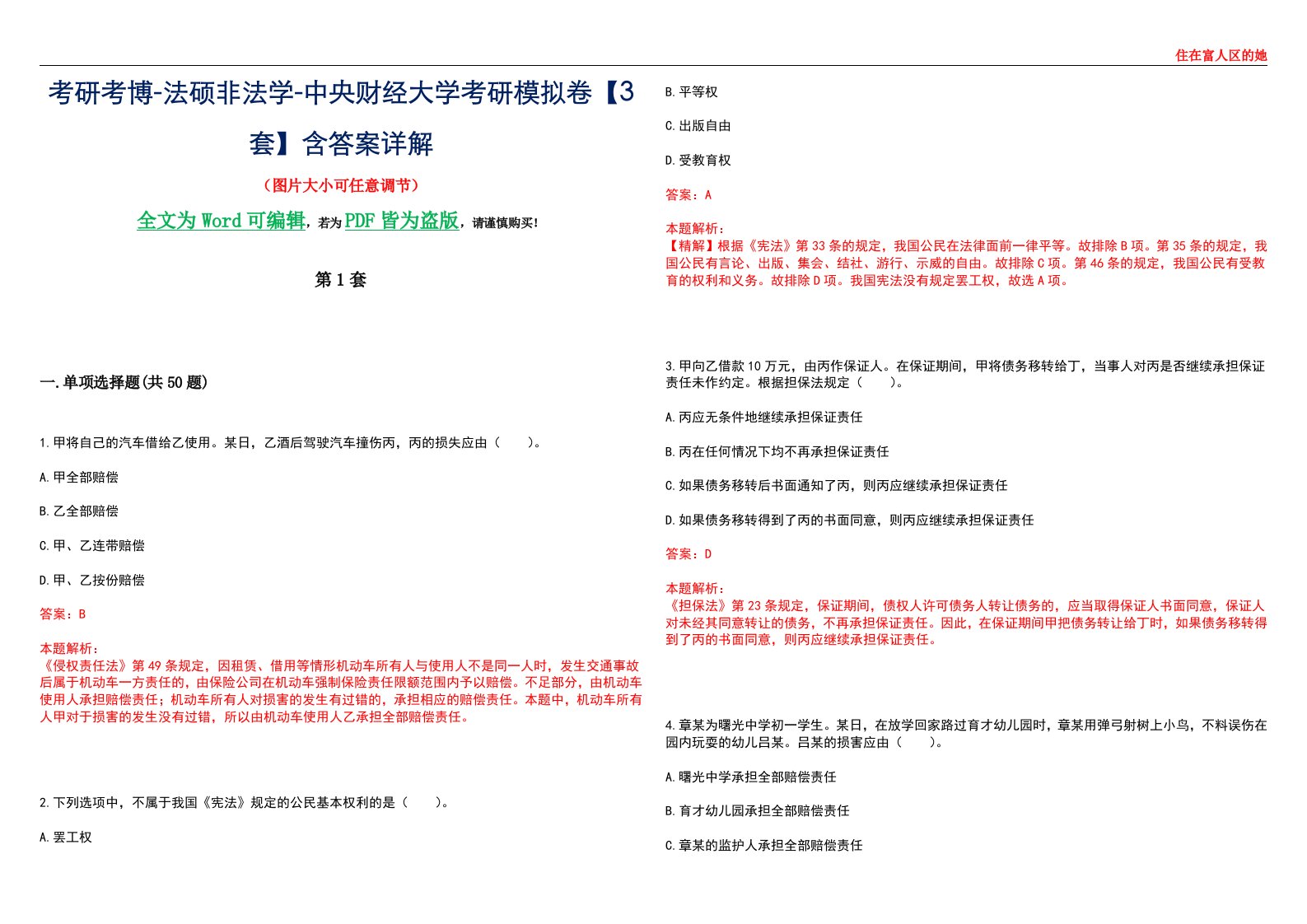Screen dimensions: 1307x924
Task: Click the 【精解】 explanation citing 《宪法》第 33 条
Action: (x=966, y=264)
